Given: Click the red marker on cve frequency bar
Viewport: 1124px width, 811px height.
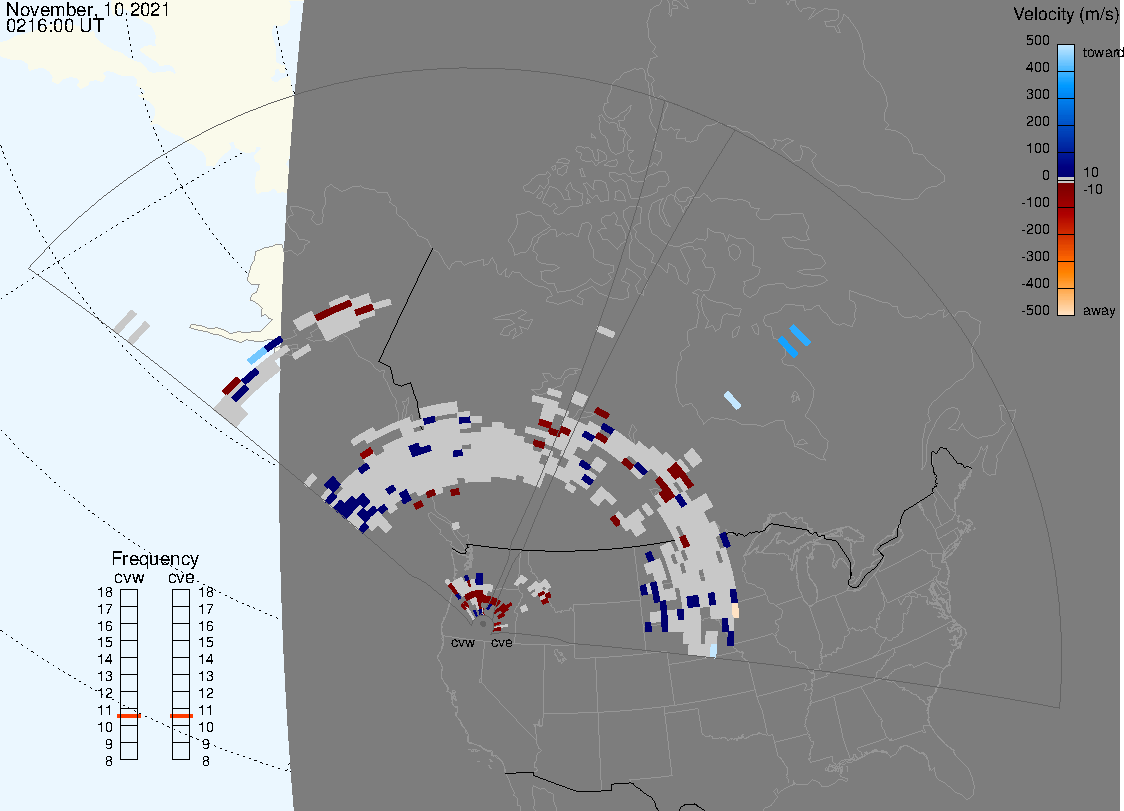Looking at the screenshot, I should coord(181,716).
